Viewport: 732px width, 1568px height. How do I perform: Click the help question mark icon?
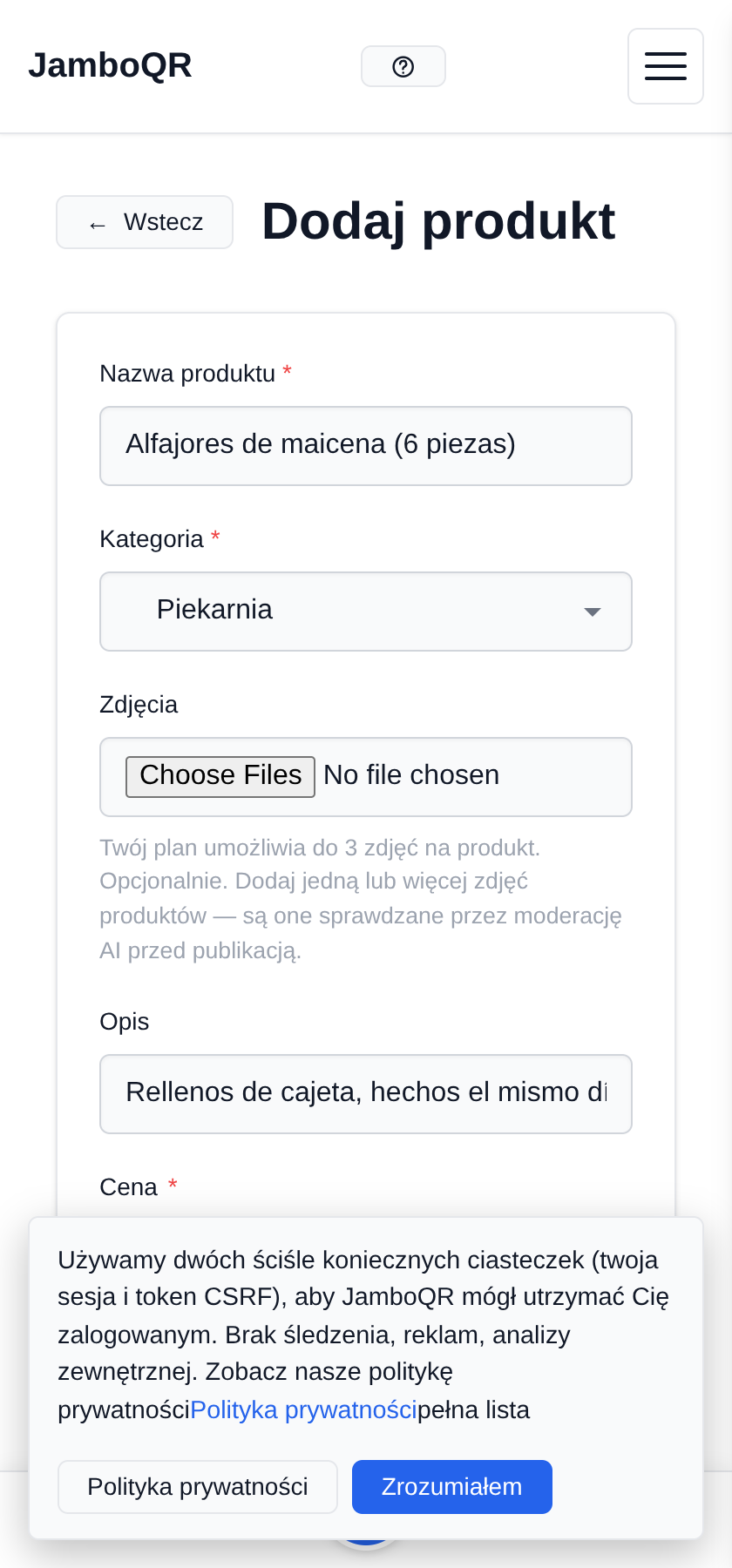coord(403,66)
